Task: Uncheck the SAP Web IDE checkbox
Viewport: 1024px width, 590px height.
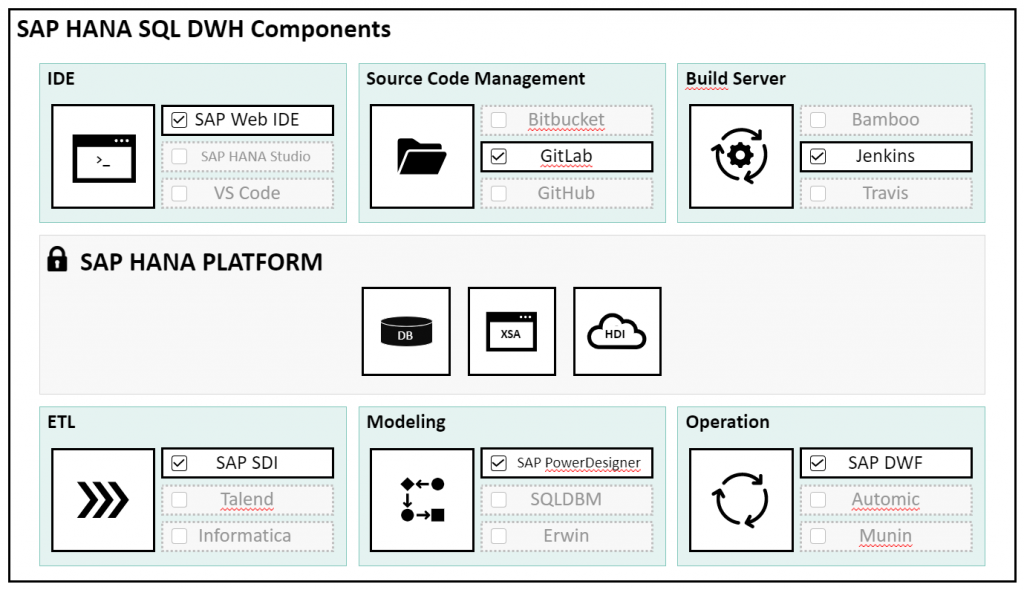Action: [x=179, y=120]
